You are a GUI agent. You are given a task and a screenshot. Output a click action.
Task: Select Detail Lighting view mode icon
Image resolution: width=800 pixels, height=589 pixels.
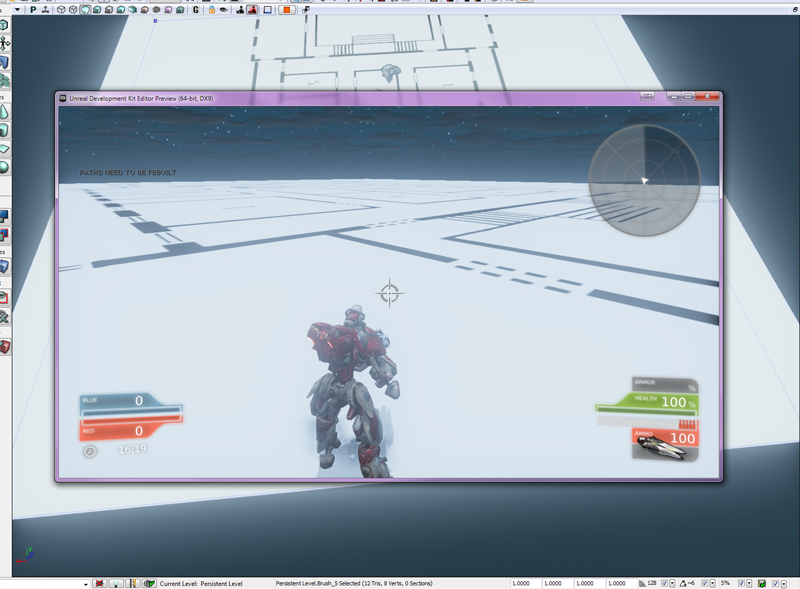(x=109, y=10)
